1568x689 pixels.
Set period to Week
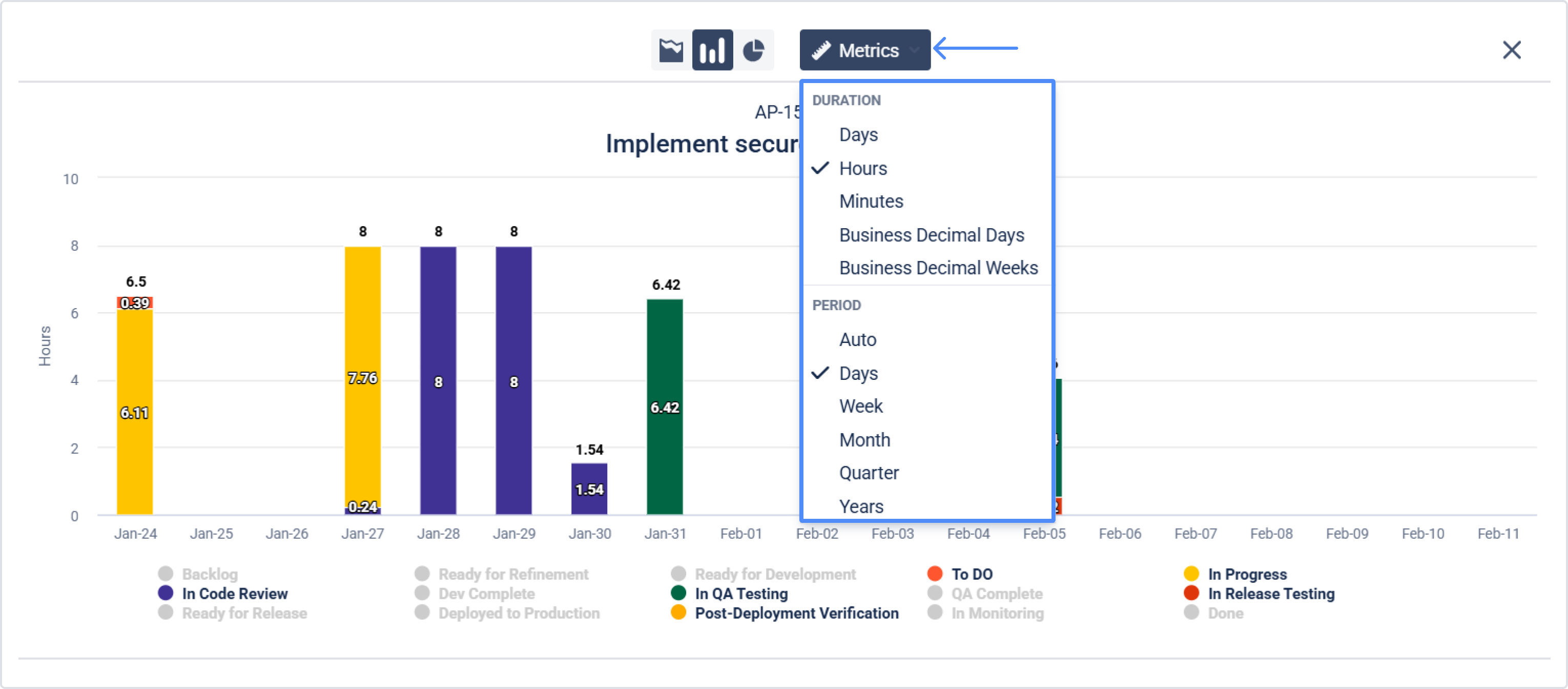click(861, 407)
